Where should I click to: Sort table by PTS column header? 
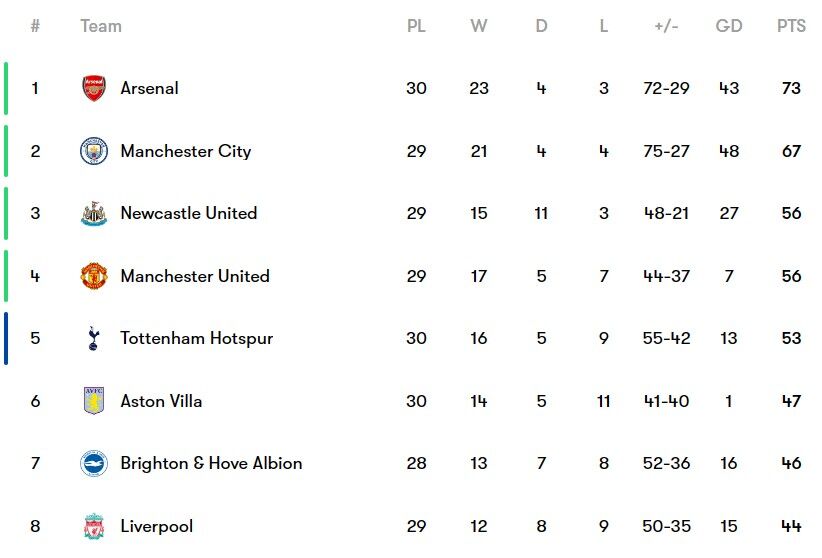[791, 26]
